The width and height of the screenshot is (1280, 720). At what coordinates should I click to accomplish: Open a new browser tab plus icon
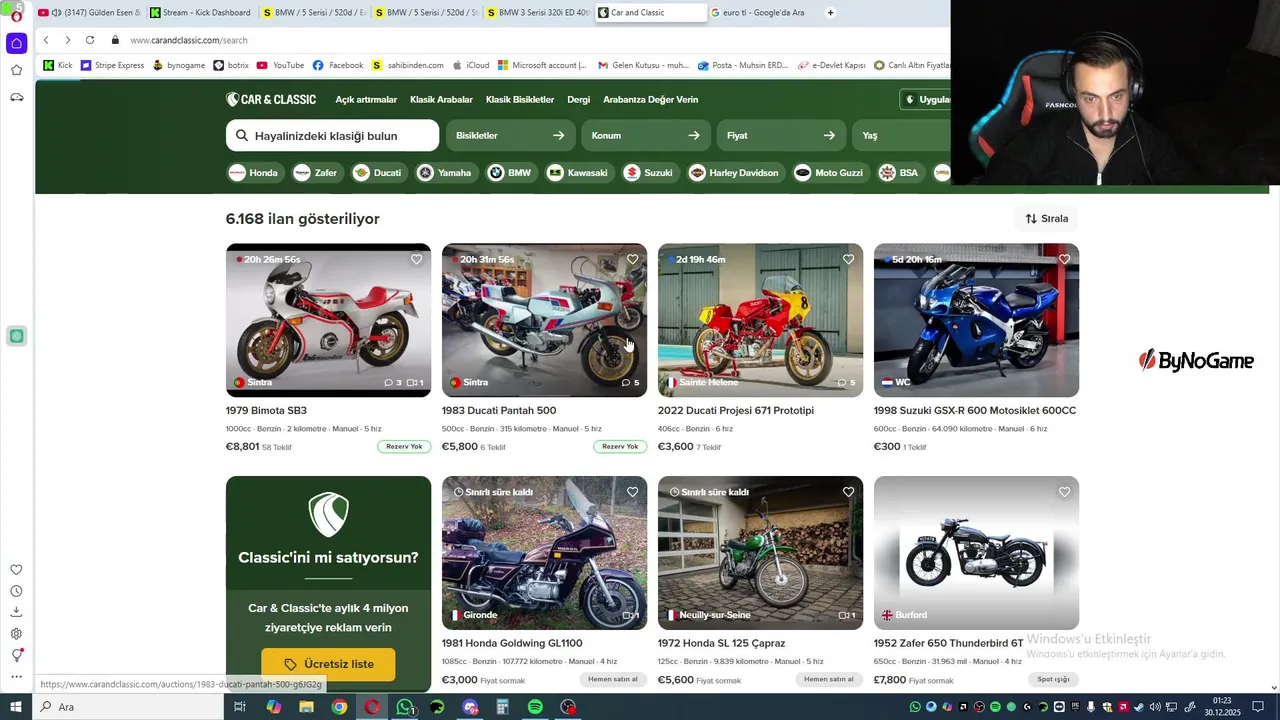(x=830, y=13)
